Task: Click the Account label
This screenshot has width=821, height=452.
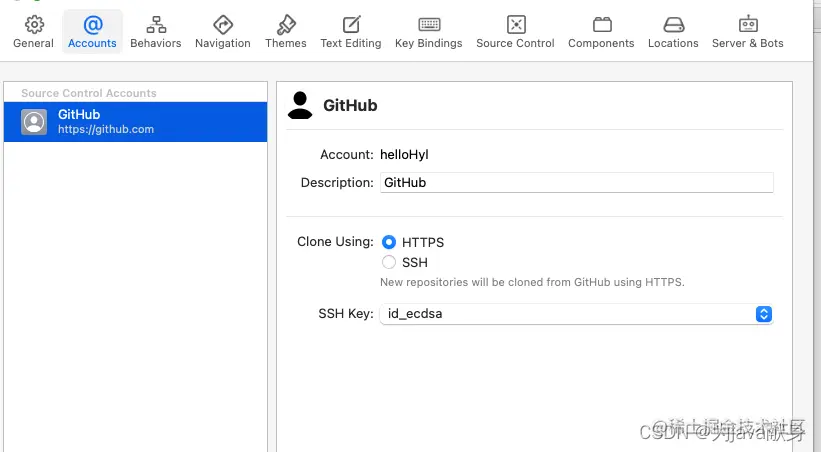Action: (x=347, y=155)
